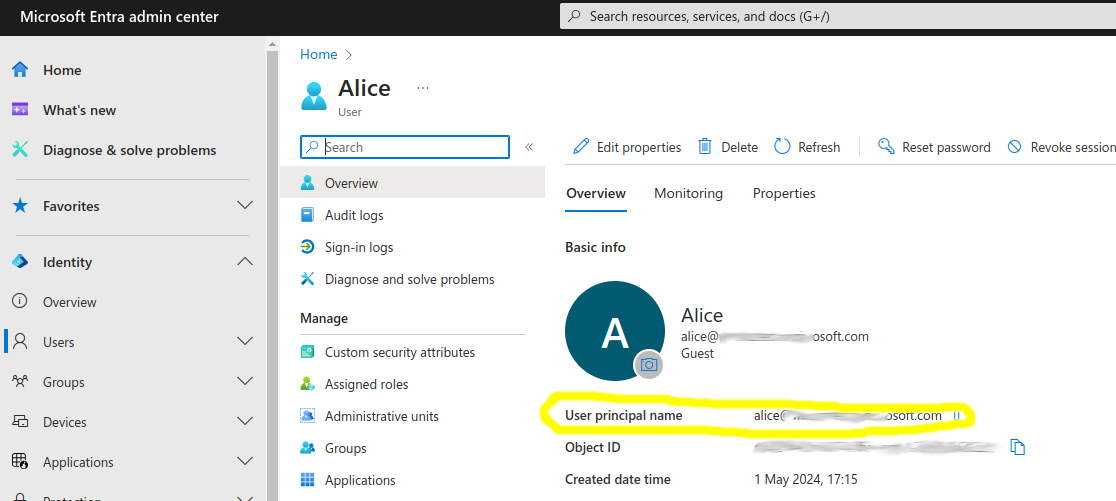Viewport: 1116px width, 501px height.
Task: Click the Basic info heading
Action: pos(595,248)
